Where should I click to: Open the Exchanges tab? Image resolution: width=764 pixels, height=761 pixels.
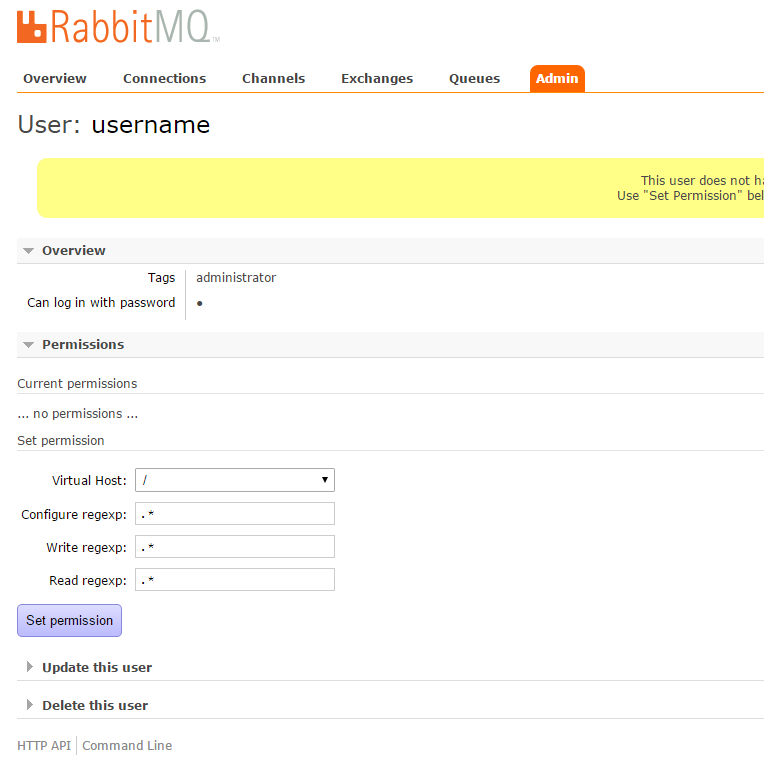pos(377,79)
